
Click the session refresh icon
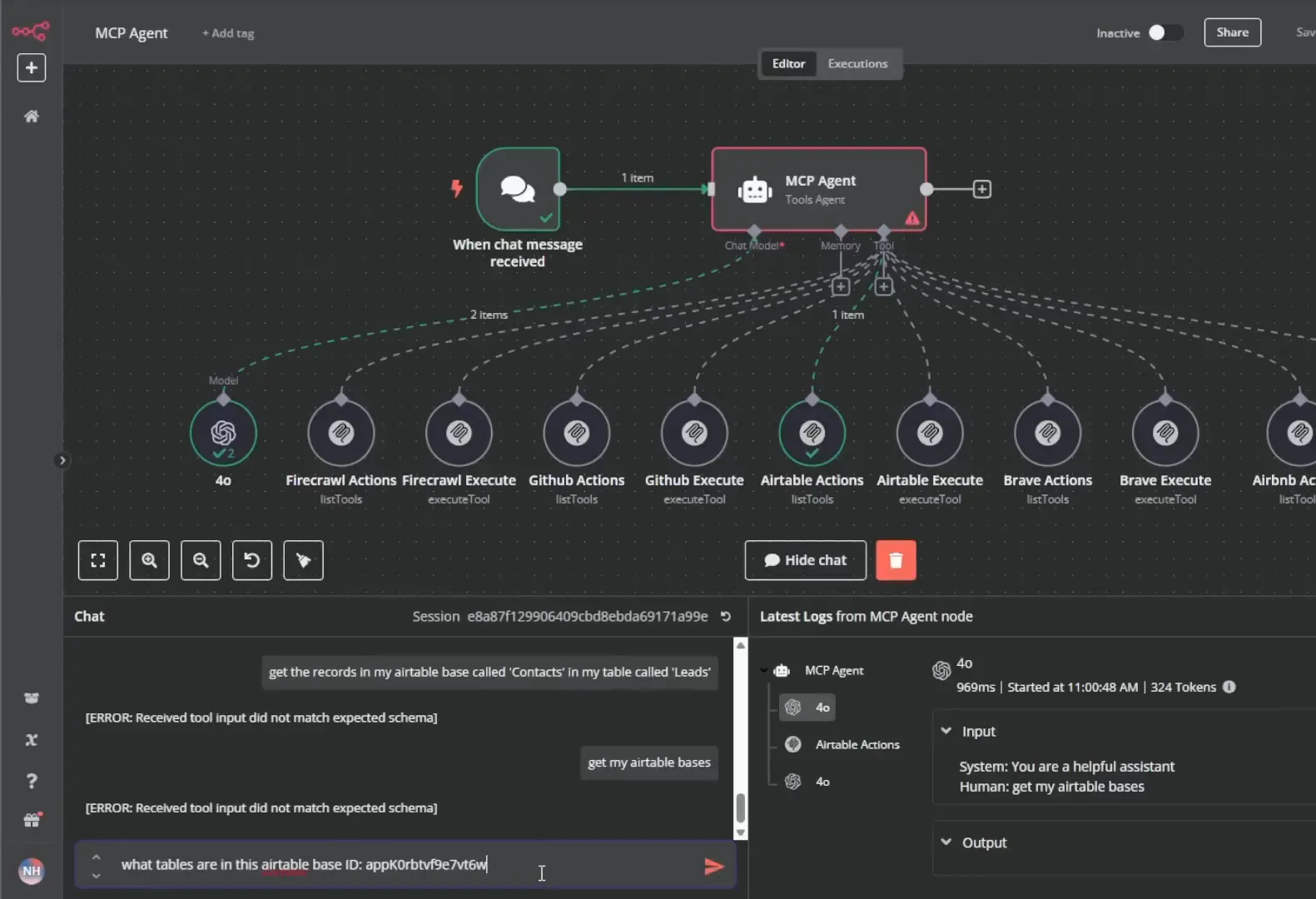click(726, 617)
